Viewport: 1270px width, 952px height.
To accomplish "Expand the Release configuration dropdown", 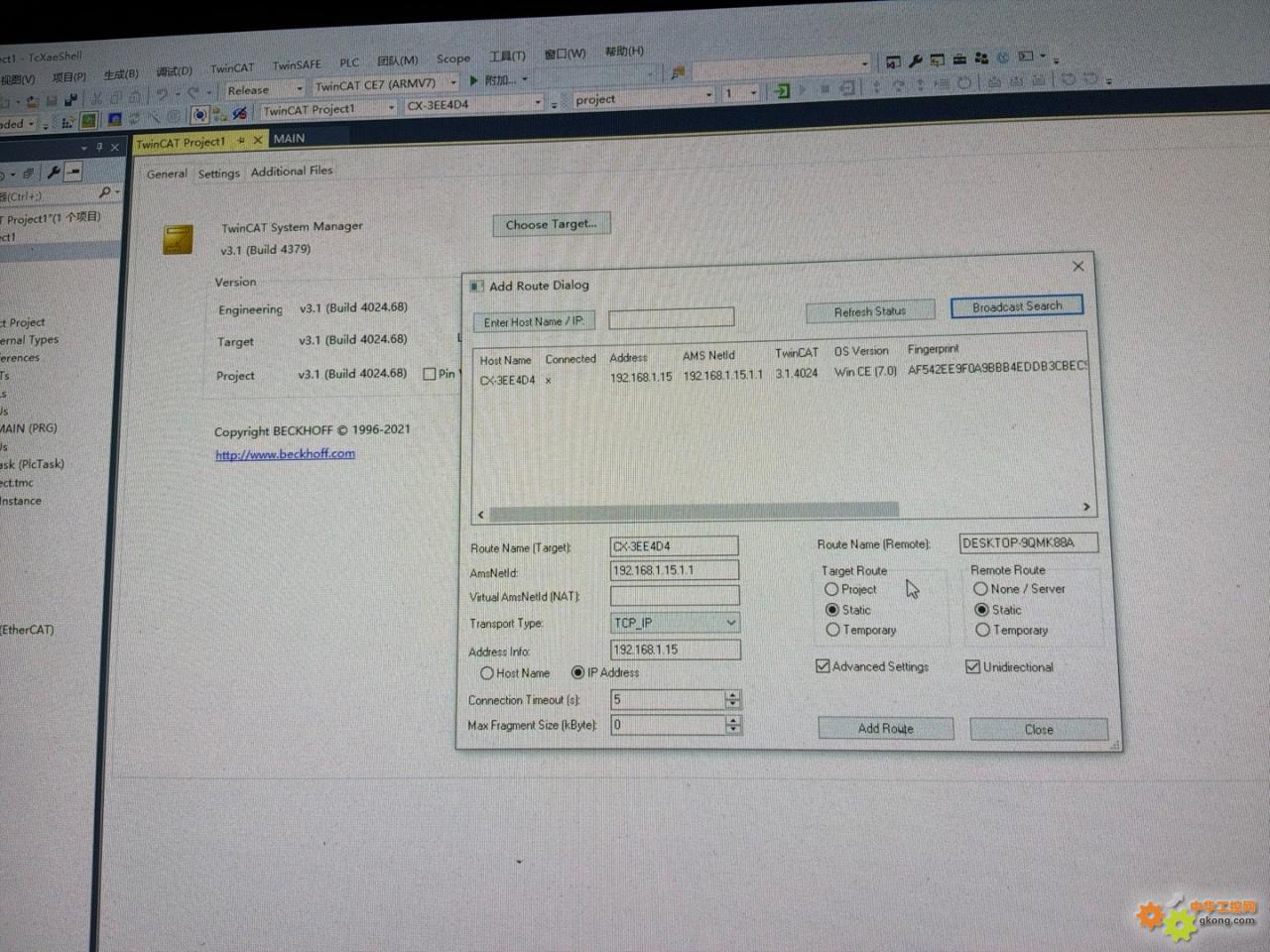I will pyautogui.click(x=300, y=89).
